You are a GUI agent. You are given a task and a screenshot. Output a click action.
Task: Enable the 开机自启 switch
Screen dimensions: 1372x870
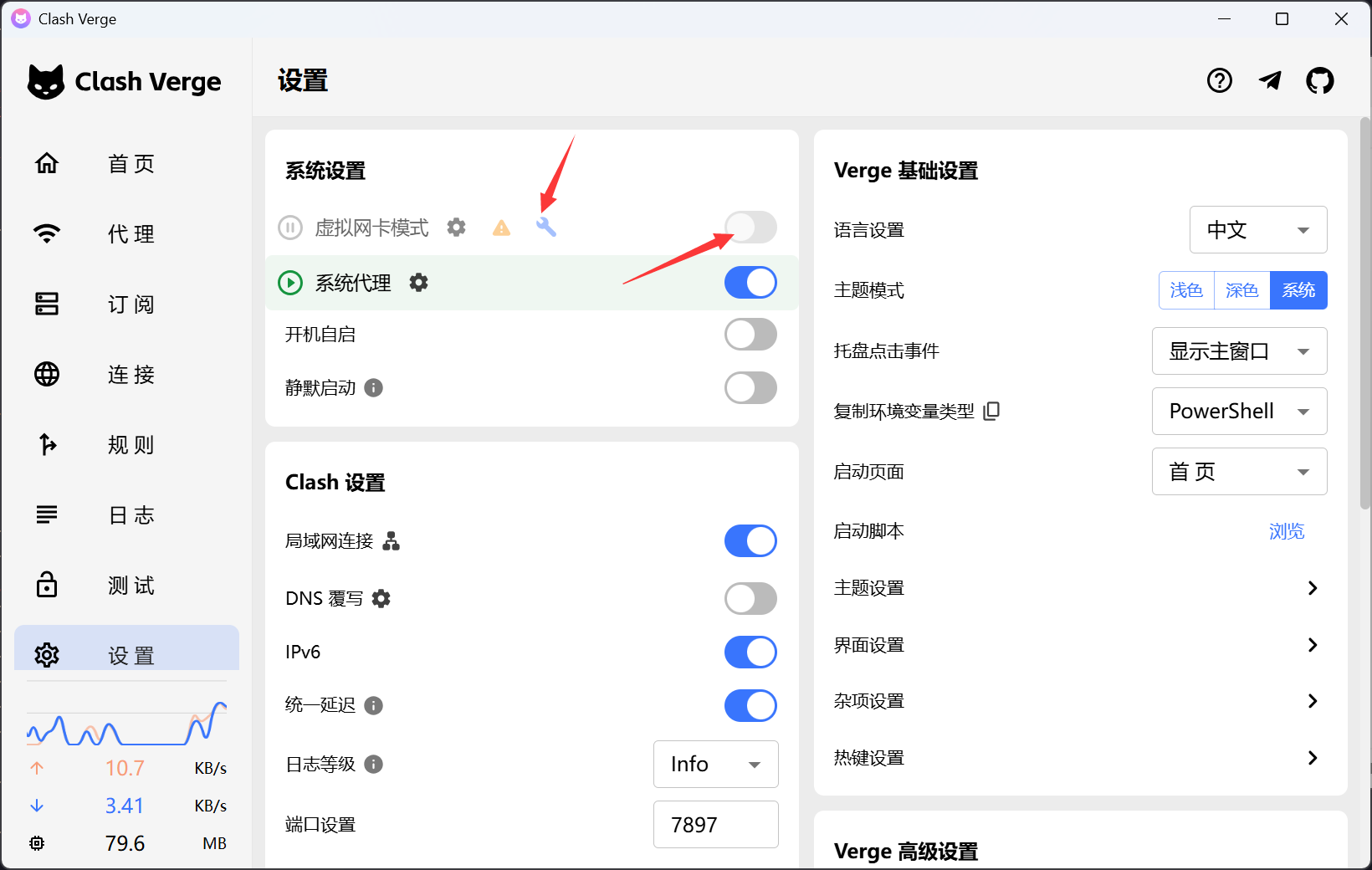coord(750,335)
